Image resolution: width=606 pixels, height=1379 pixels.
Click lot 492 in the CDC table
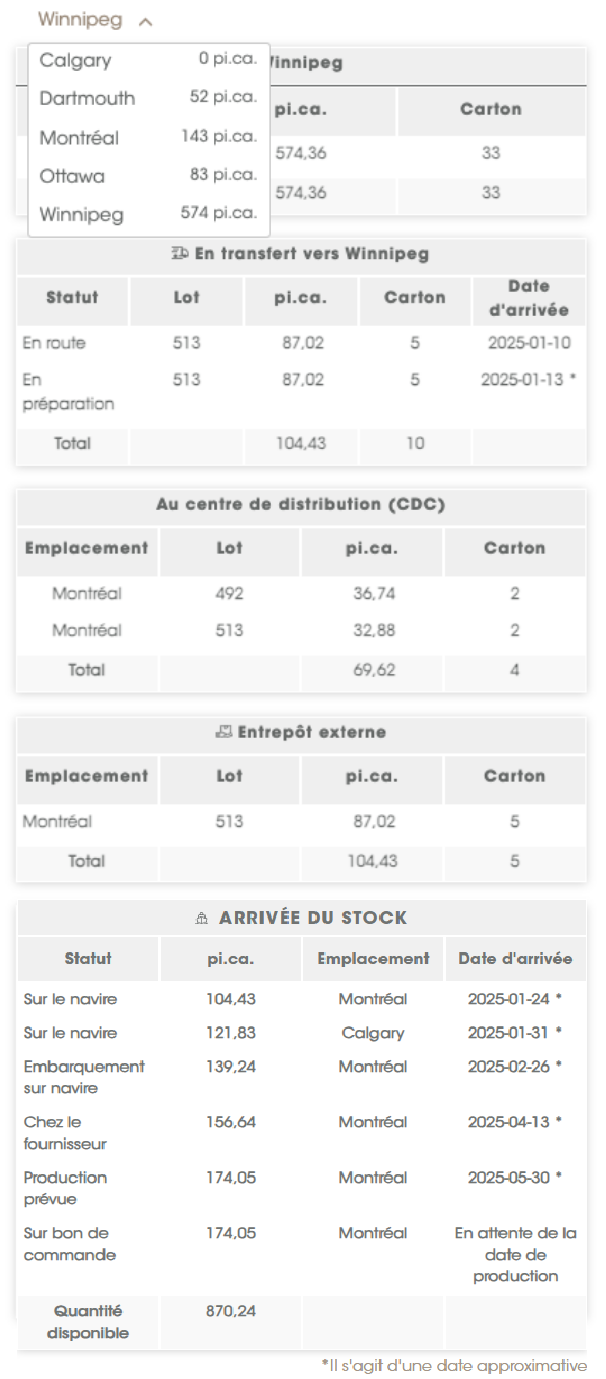point(229,594)
